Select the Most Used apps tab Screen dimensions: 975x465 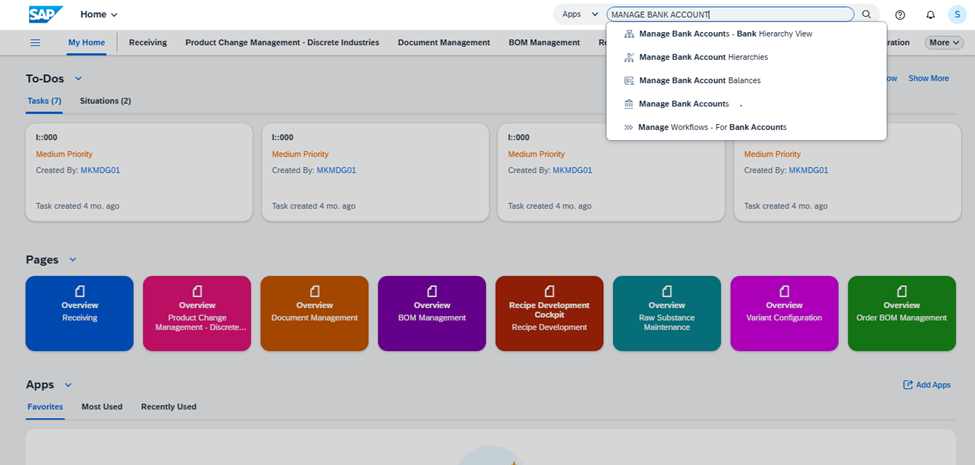coord(102,407)
